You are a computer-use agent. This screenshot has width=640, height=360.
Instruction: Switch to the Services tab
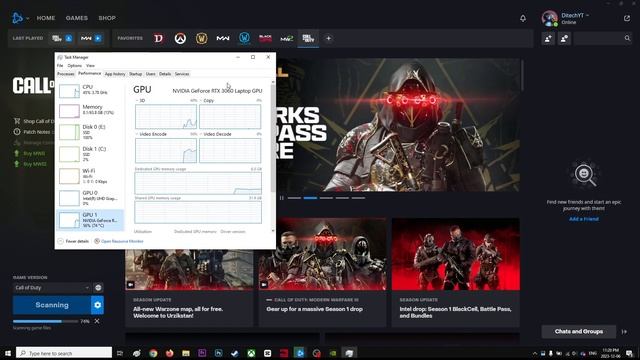pyautogui.click(x=182, y=74)
